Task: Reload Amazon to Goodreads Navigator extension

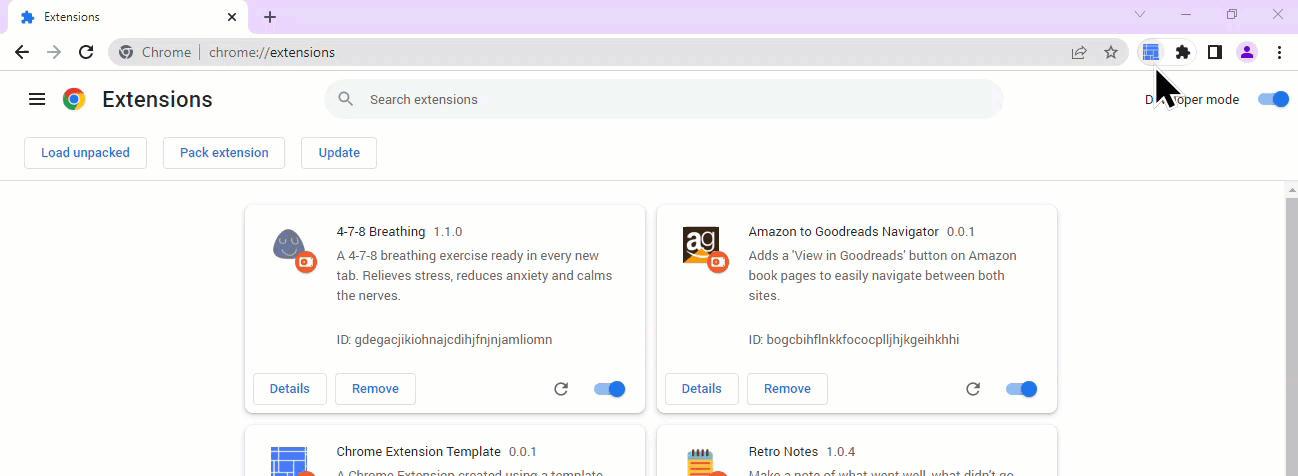Action: tap(973, 389)
